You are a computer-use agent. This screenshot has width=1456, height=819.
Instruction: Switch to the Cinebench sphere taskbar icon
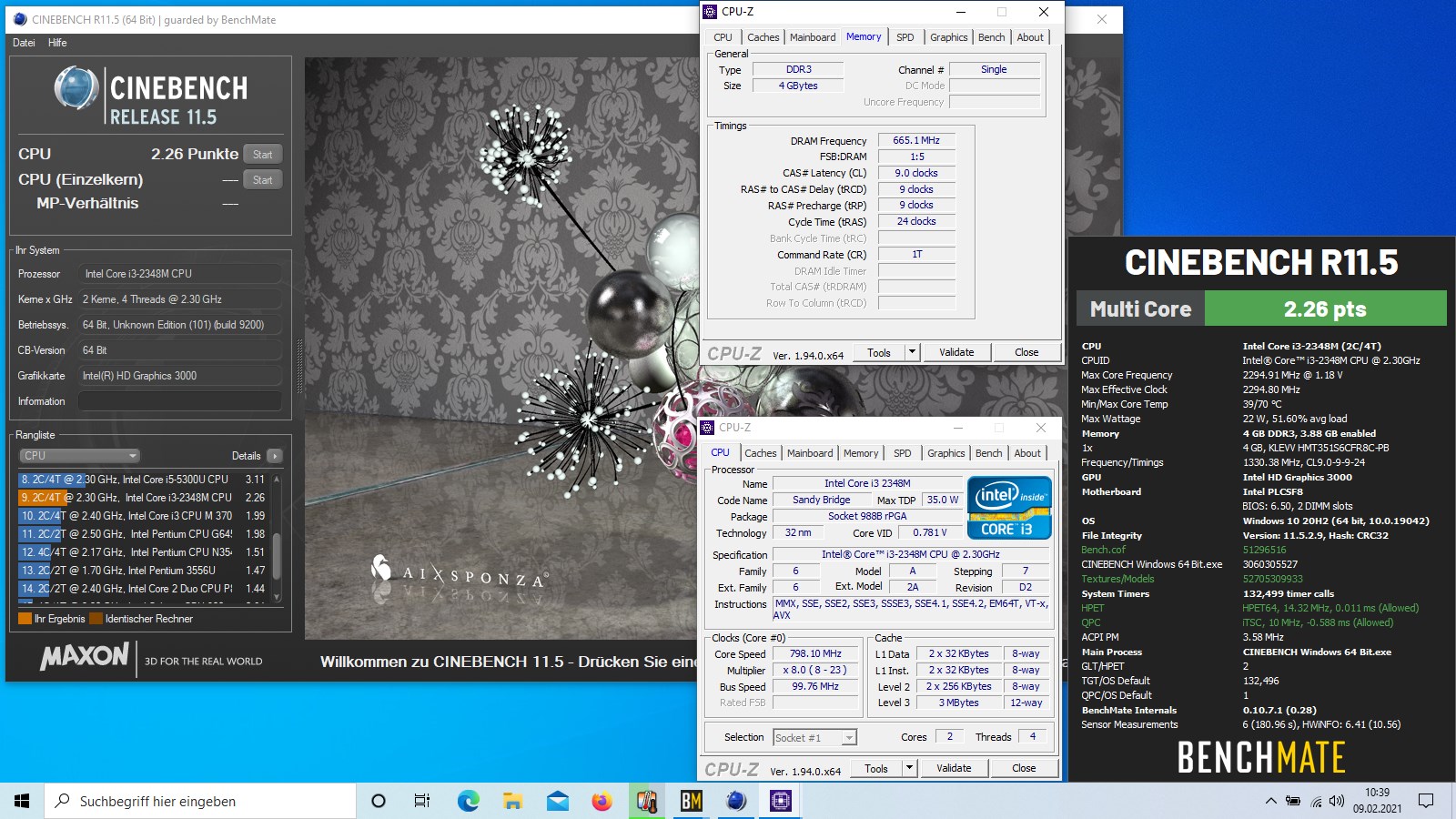tap(736, 801)
